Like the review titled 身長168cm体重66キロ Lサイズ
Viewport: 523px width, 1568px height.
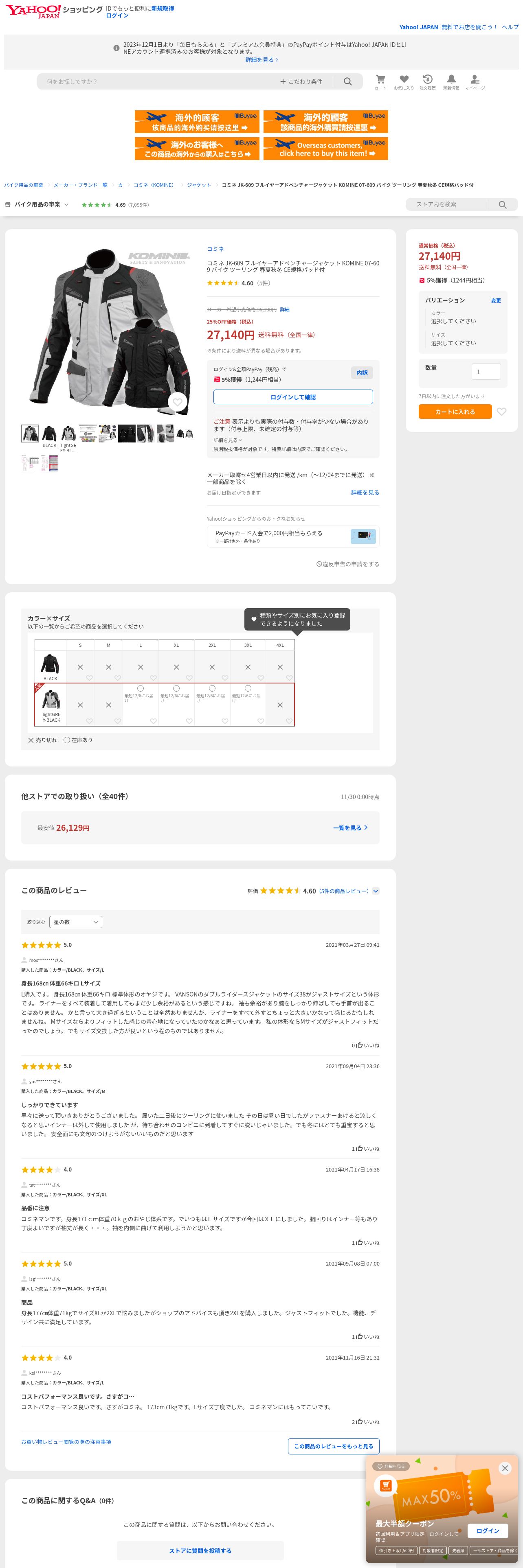tap(359, 1045)
